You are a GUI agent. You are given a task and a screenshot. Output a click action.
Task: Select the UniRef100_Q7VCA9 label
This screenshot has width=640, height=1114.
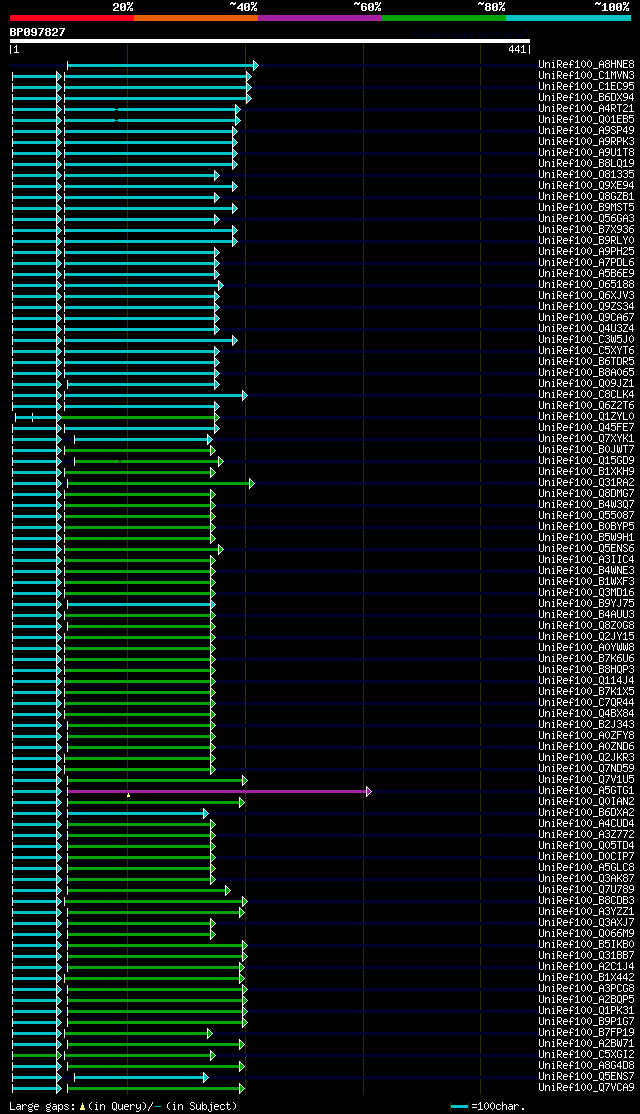587,1088
